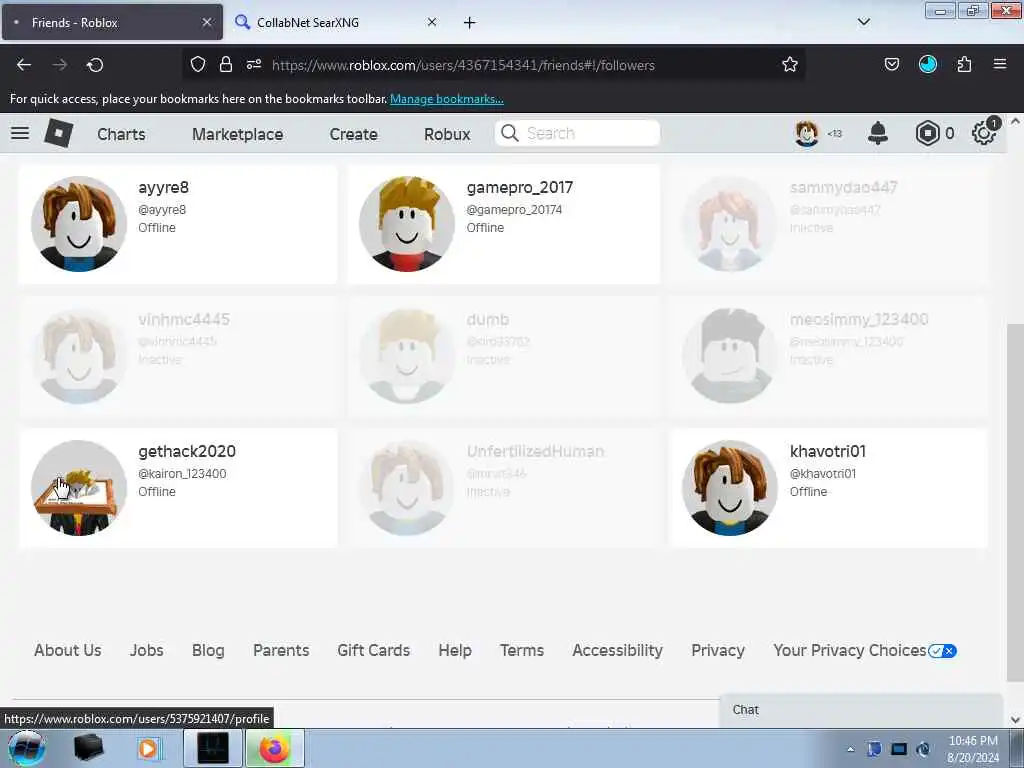The width and height of the screenshot is (1024, 768).
Task: Click the Firefox taskbar icon
Action: pyautogui.click(x=274, y=748)
